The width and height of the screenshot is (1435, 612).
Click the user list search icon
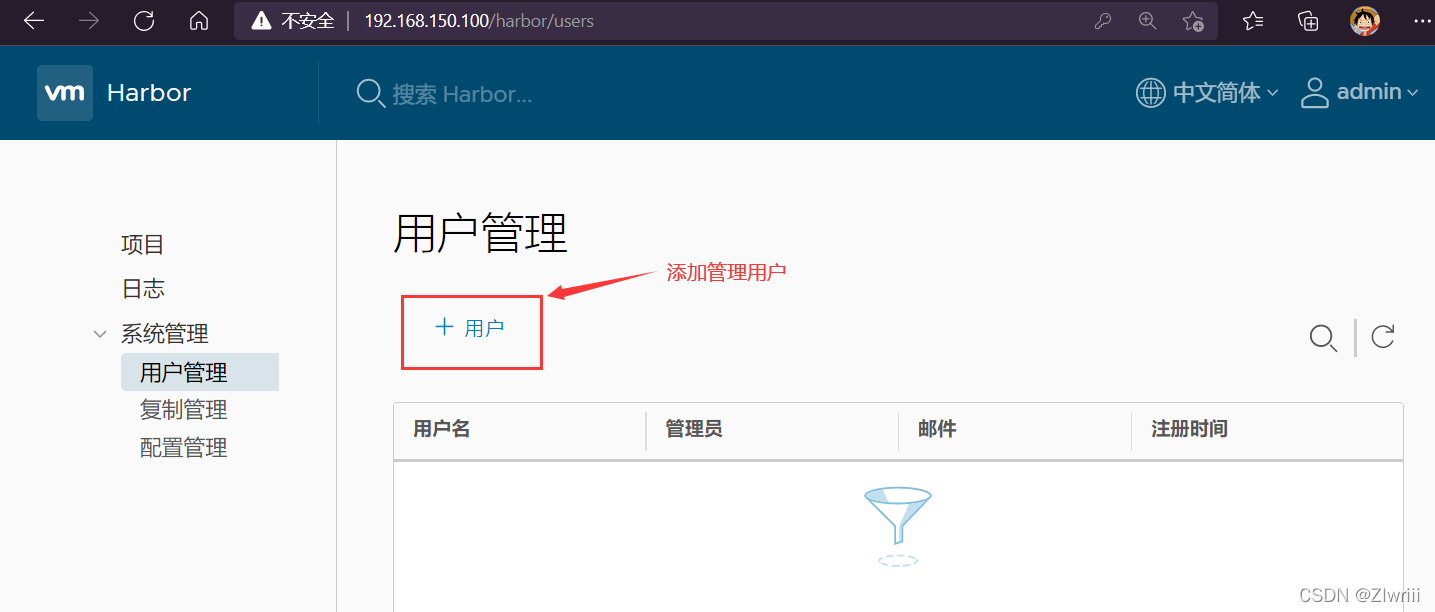(x=1323, y=338)
